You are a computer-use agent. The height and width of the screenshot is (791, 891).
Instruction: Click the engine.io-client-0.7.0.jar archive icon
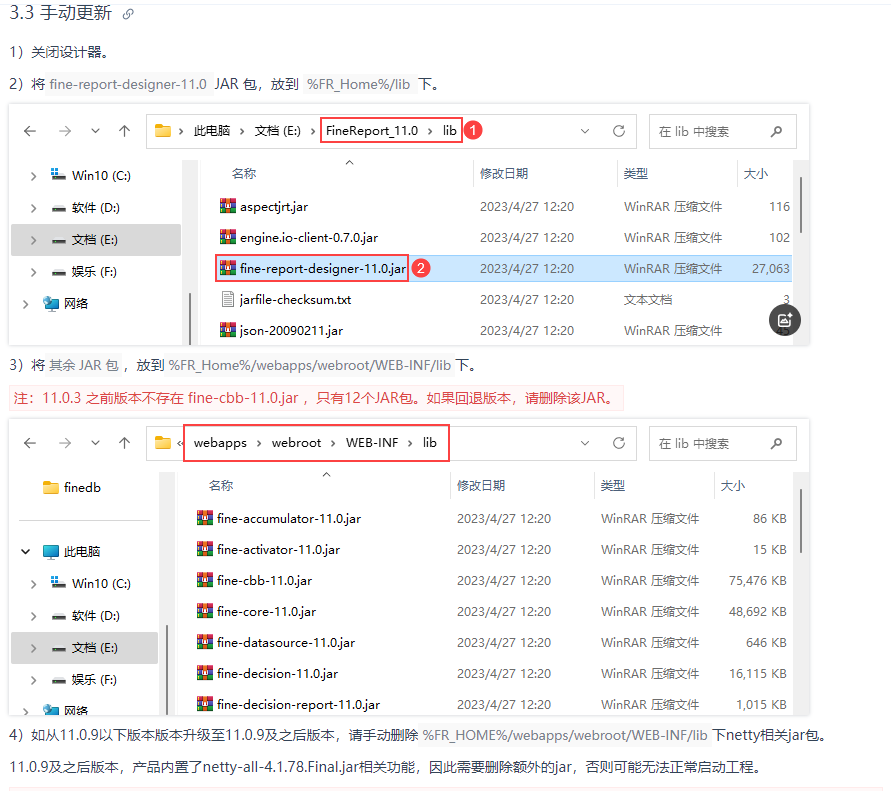pos(228,236)
